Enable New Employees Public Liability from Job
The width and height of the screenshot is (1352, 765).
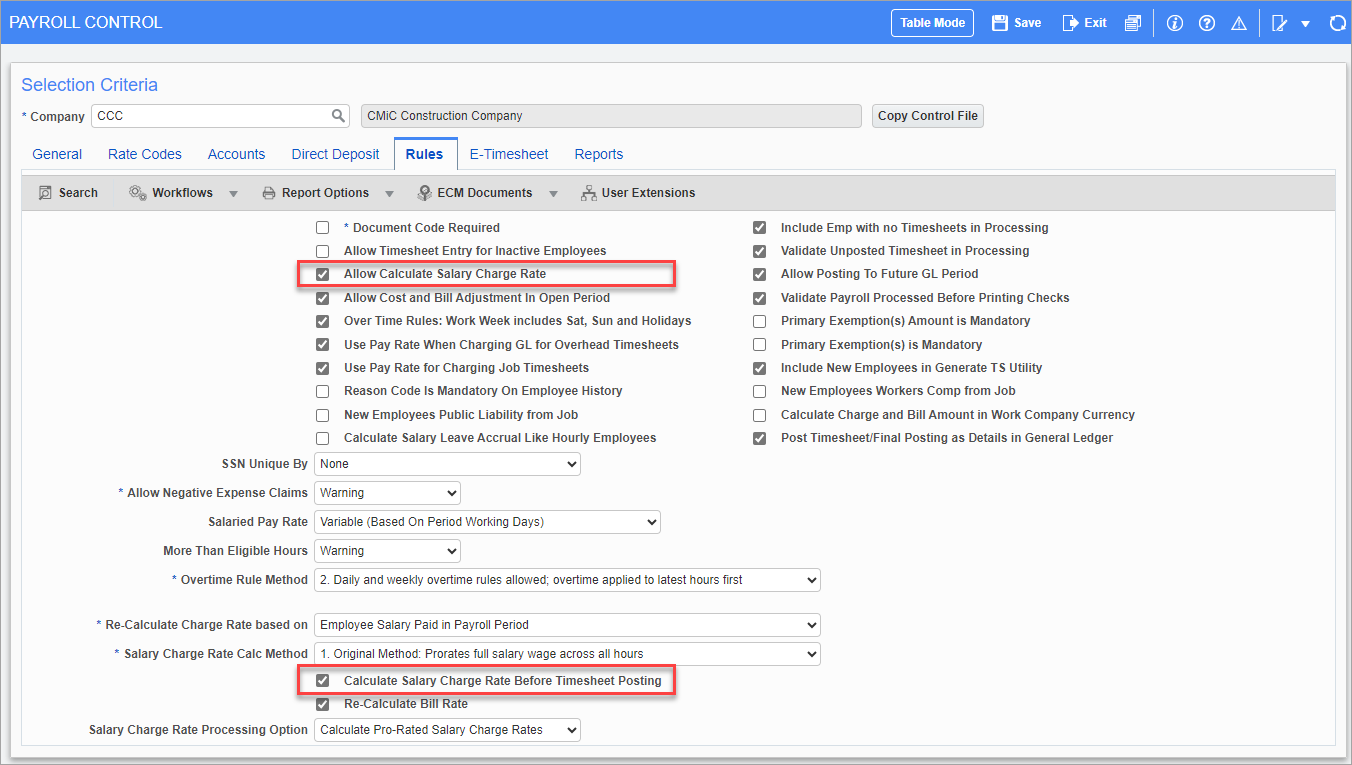tap(322, 415)
